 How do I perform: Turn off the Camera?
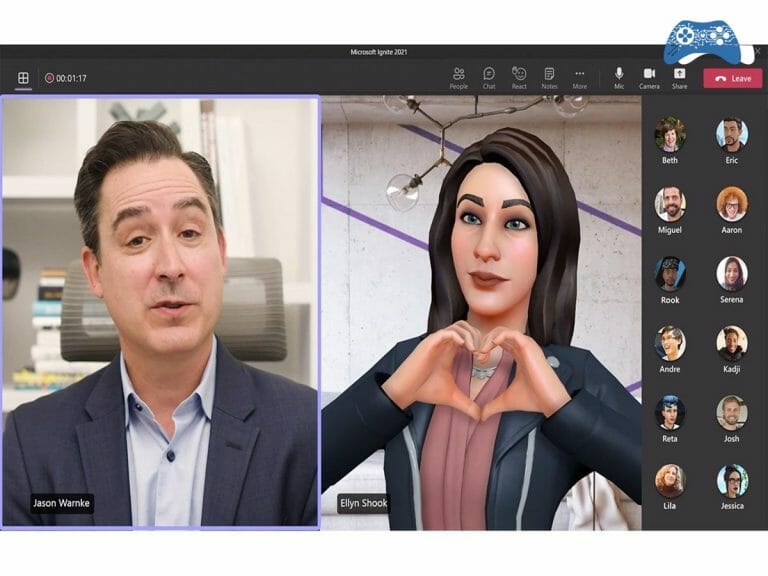point(649,77)
